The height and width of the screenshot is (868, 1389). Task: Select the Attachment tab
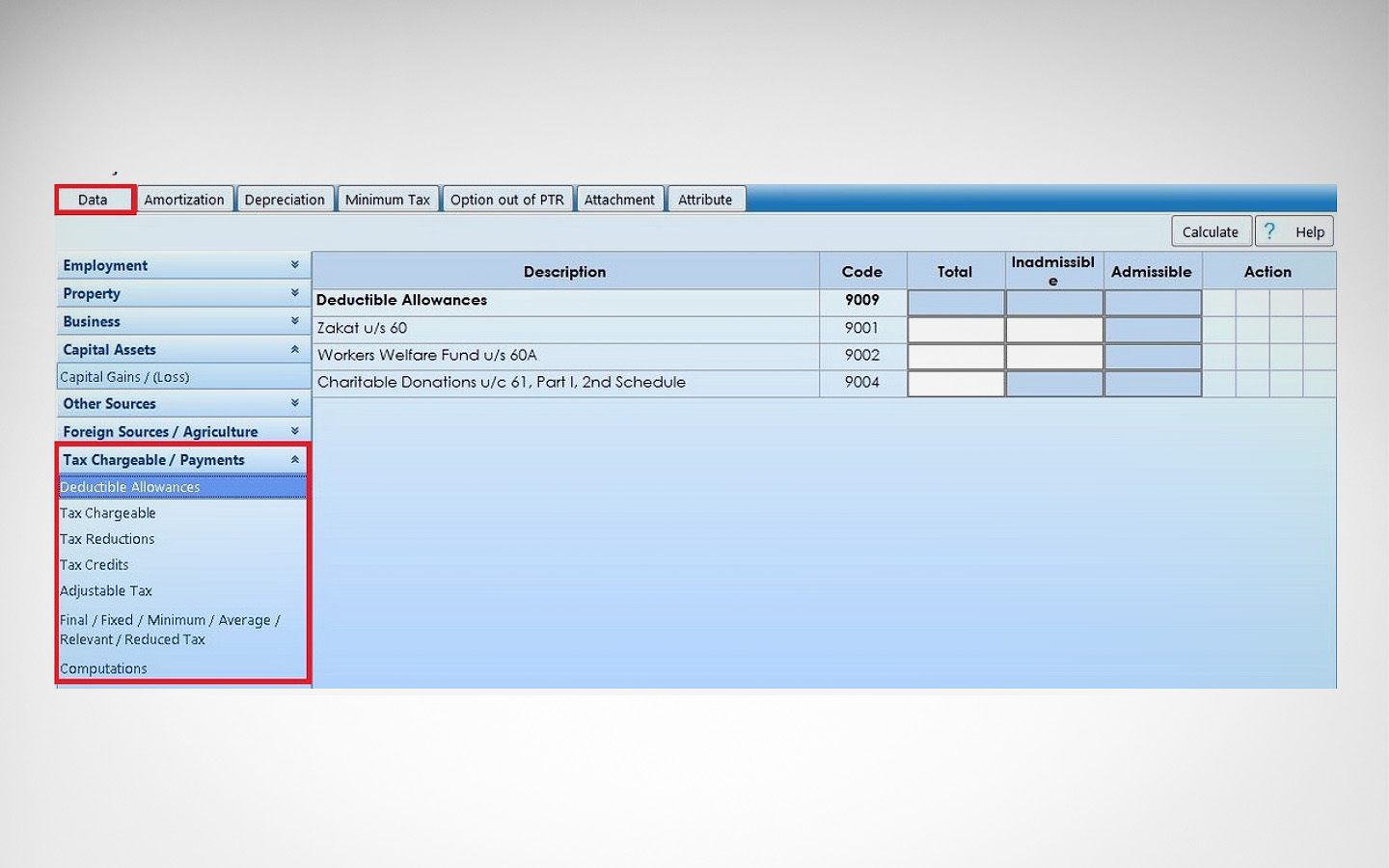coord(619,199)
